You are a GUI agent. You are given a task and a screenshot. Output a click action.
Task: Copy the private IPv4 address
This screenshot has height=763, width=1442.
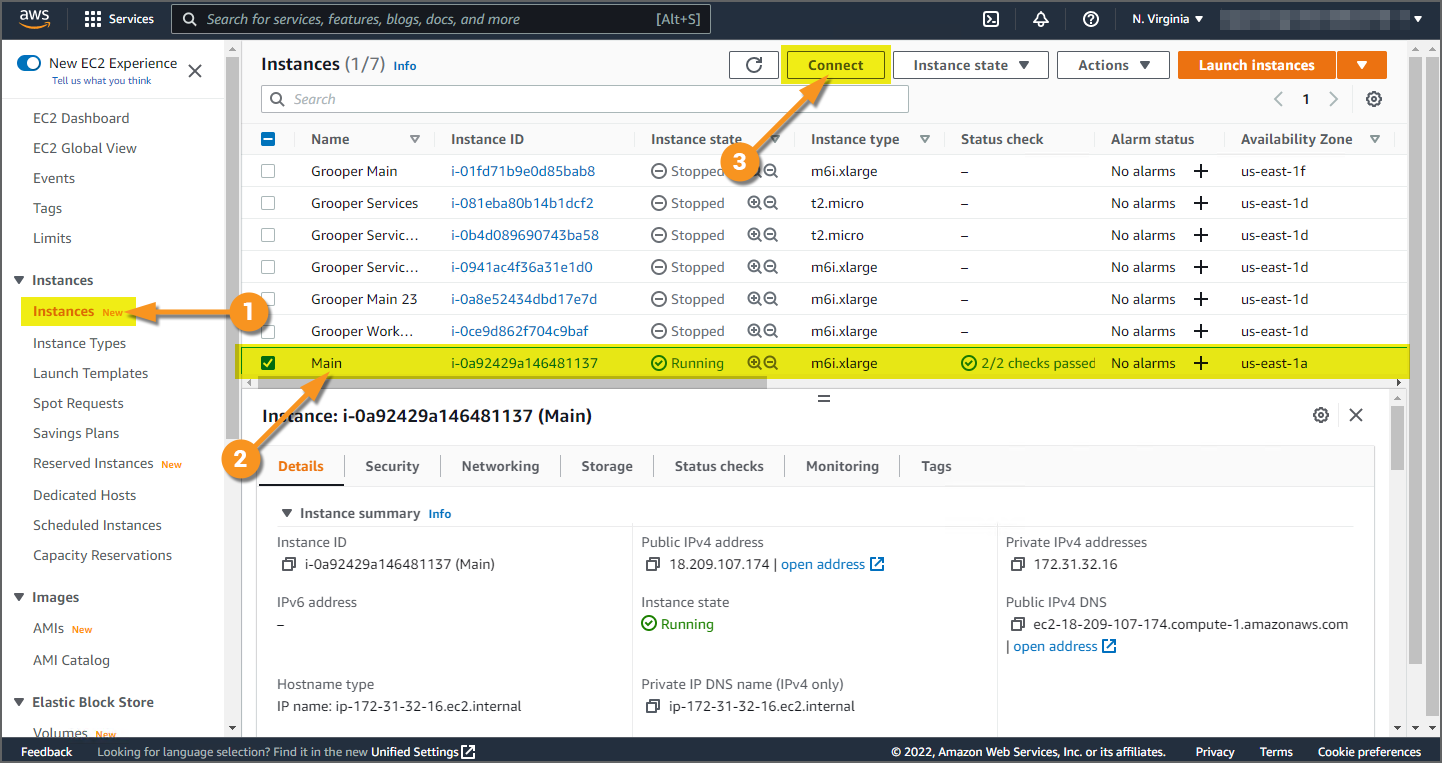point(1017,564)
